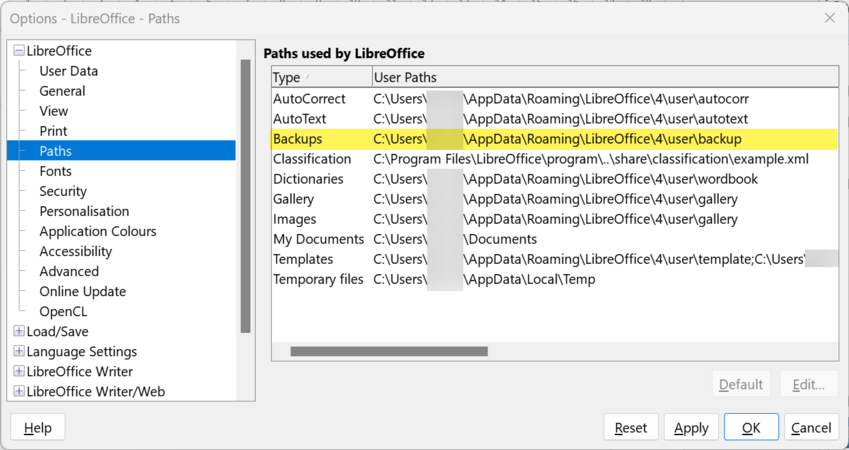Screen dimensions: 849x450
Task: Select the Temporary files path row
Action: 555,279
